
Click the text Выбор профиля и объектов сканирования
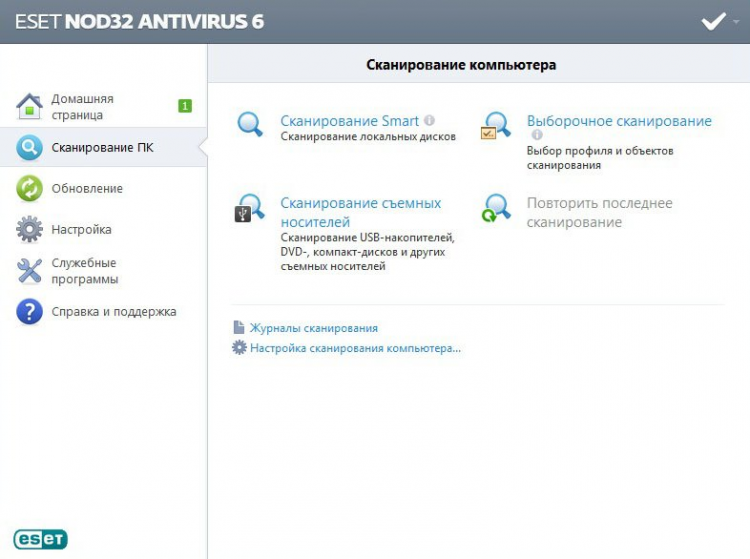(600, 158)
